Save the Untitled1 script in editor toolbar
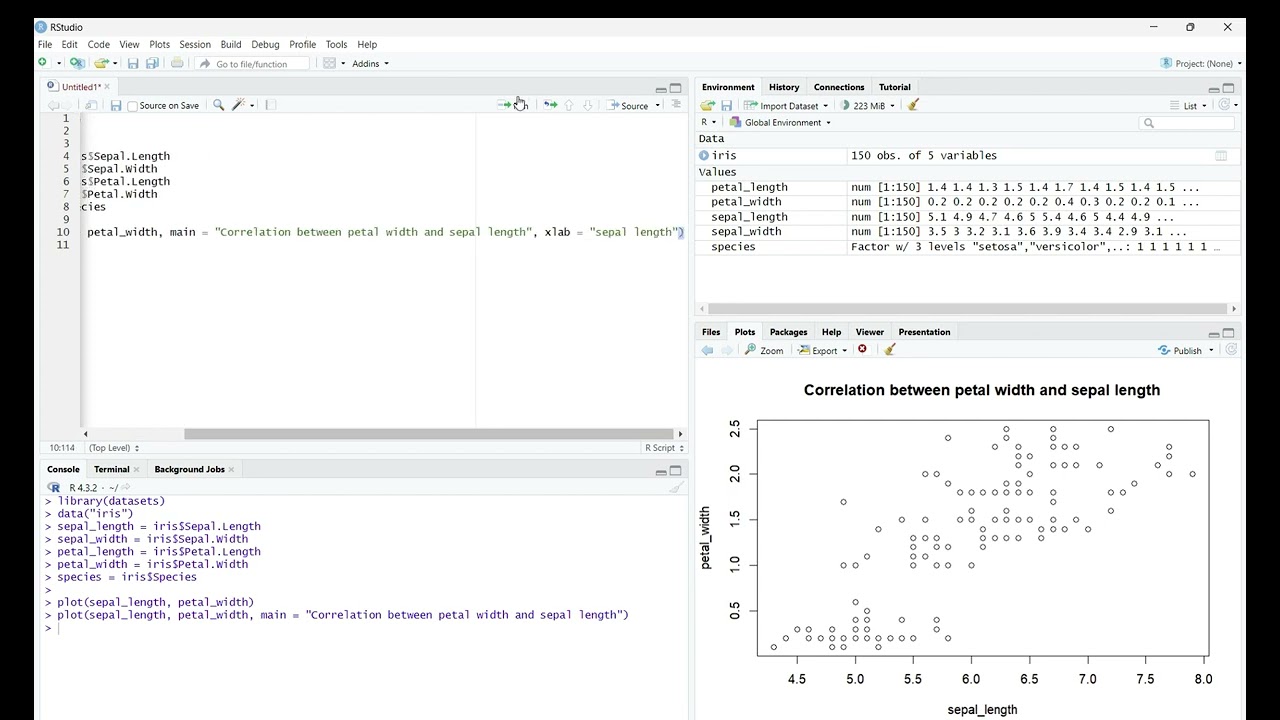Image resolution: width=1280 pixels, height=720 pixels. (116, 105)
